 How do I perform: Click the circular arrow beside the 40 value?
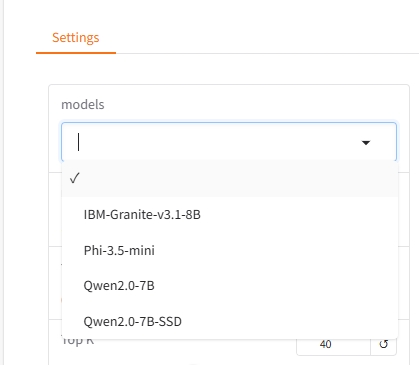click(384, 344)
